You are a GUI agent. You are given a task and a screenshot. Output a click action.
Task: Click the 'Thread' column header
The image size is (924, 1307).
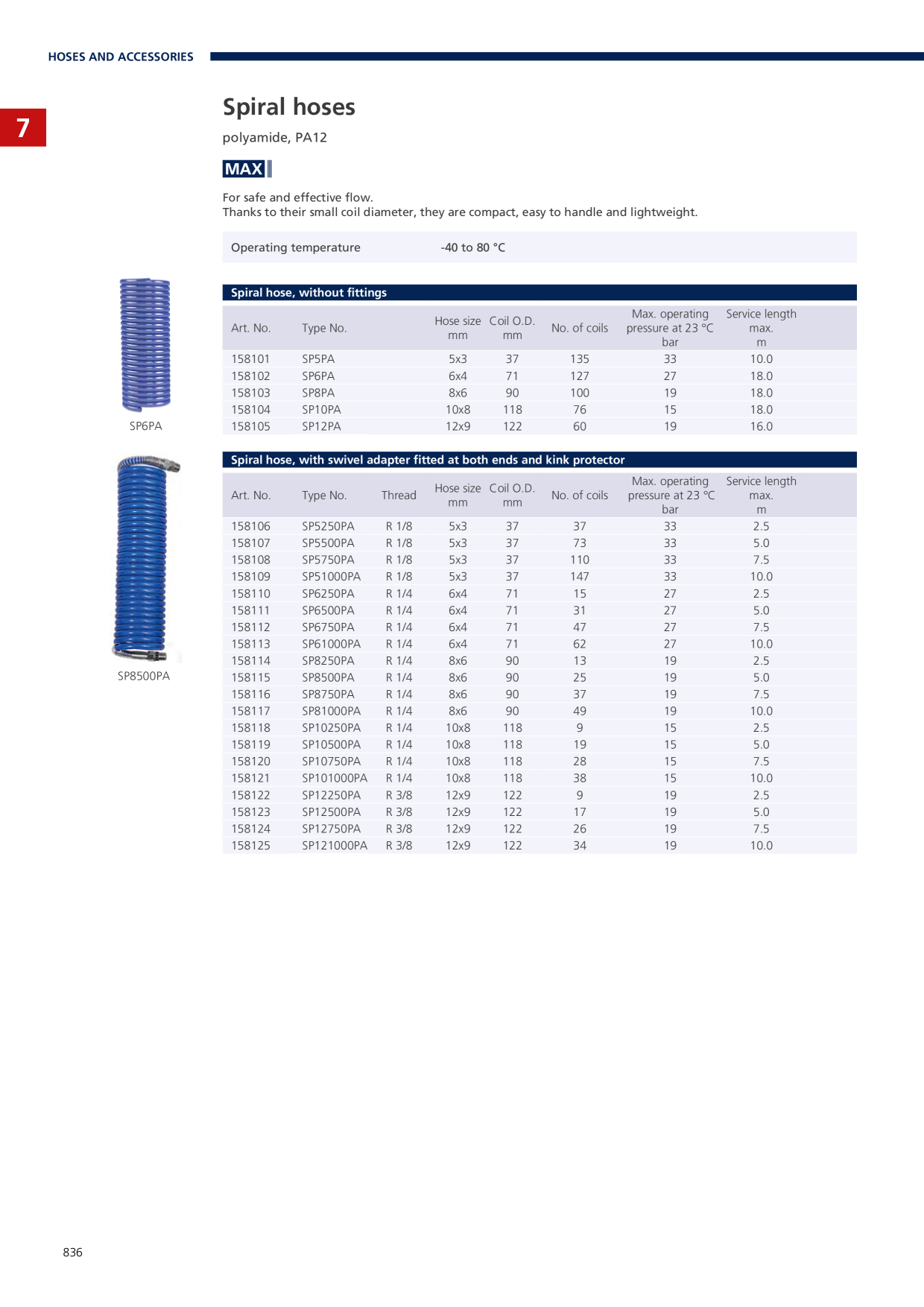(x=399, y=496)
